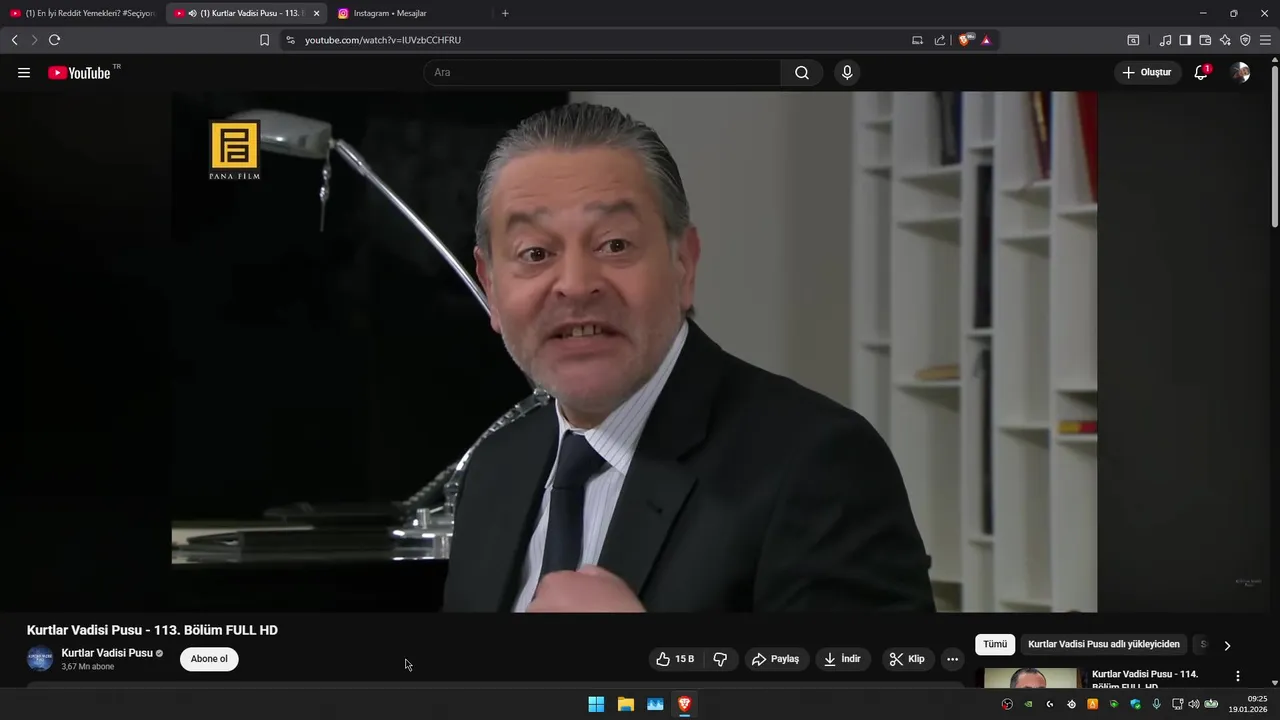Open volume speaker tray icon
The image size is (1280, 720).
[x=1193, y=704]
